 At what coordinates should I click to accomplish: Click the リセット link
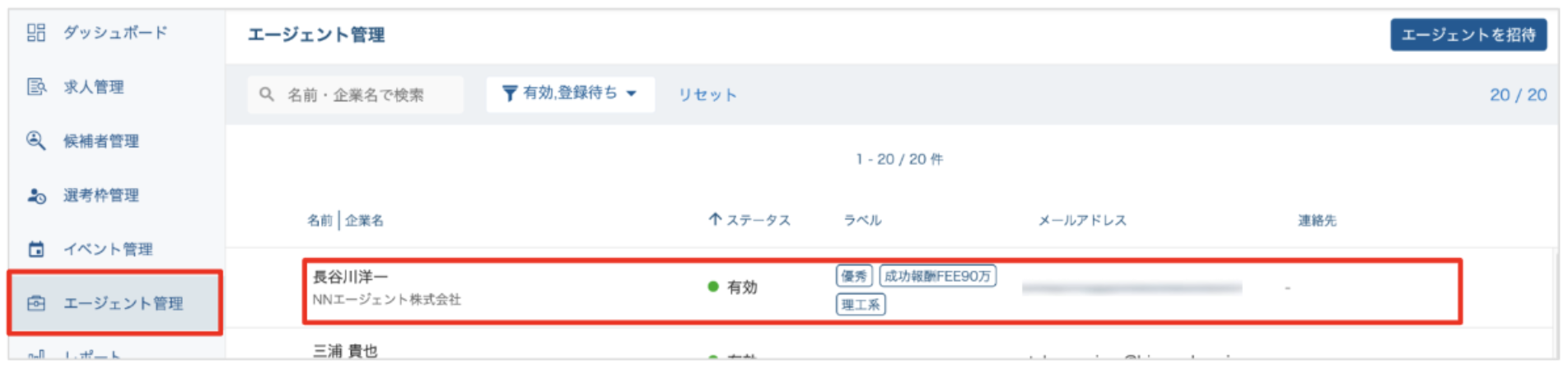pyautogui.click(x=707, y=95)
